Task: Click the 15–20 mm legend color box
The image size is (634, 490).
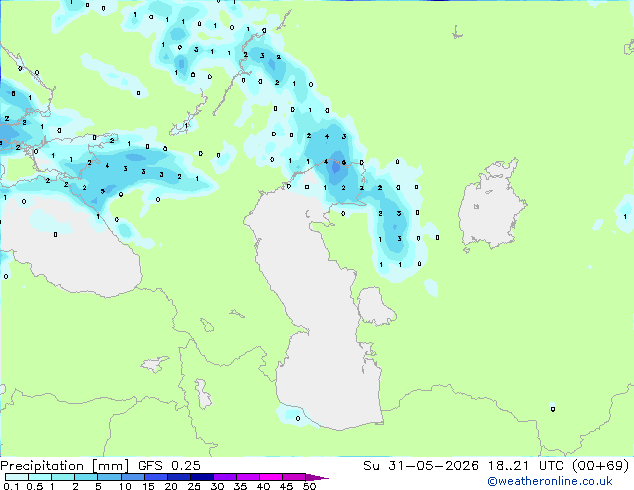Action: tap(156, 477)
